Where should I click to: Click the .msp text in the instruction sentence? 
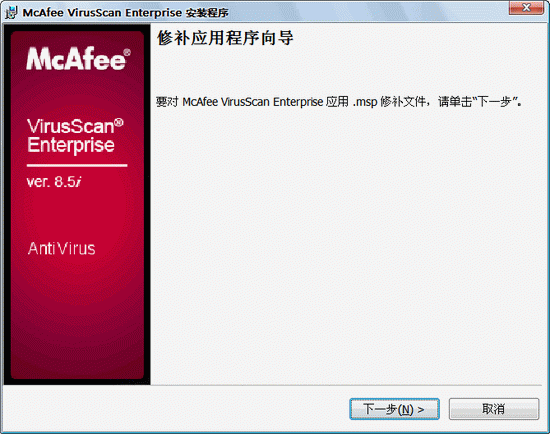click(x=365, y=102)
